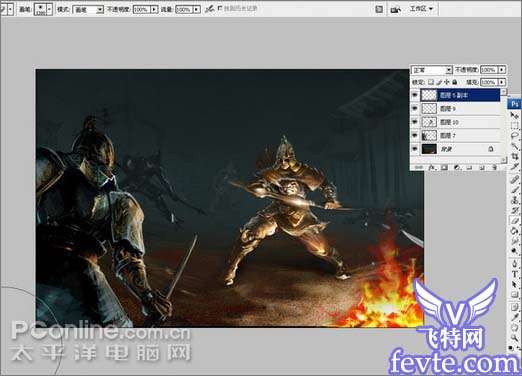
Task: Open layer fill slider arrow
Action: point(502,82)
